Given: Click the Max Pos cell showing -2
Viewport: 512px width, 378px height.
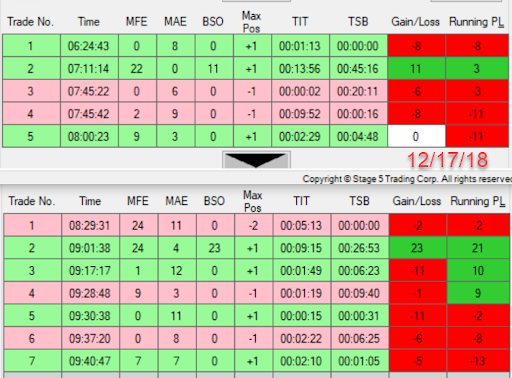Looking at the screenshot, I should point(254,225).
